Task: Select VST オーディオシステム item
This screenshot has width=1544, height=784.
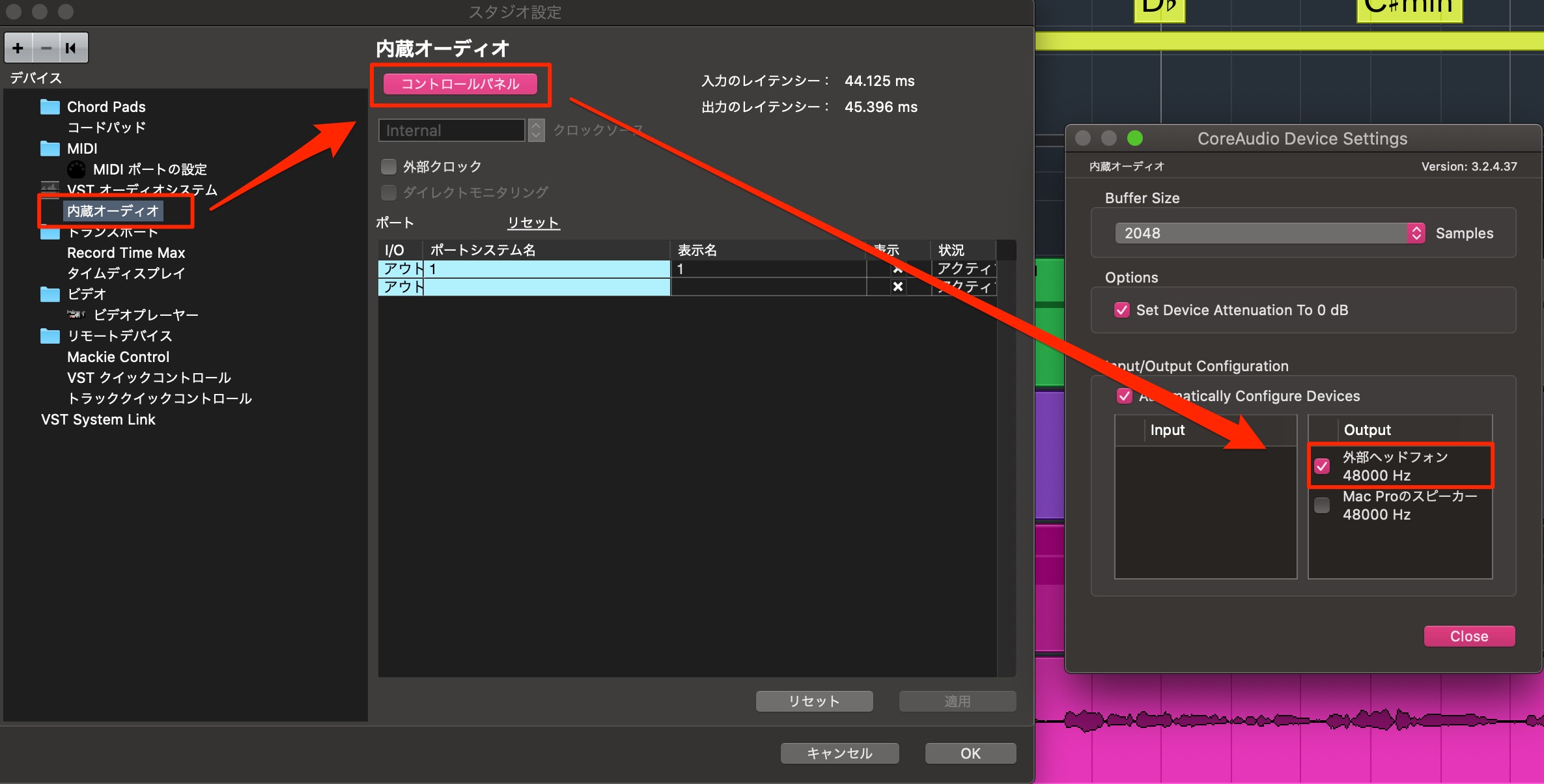Action: click(142, 189)
